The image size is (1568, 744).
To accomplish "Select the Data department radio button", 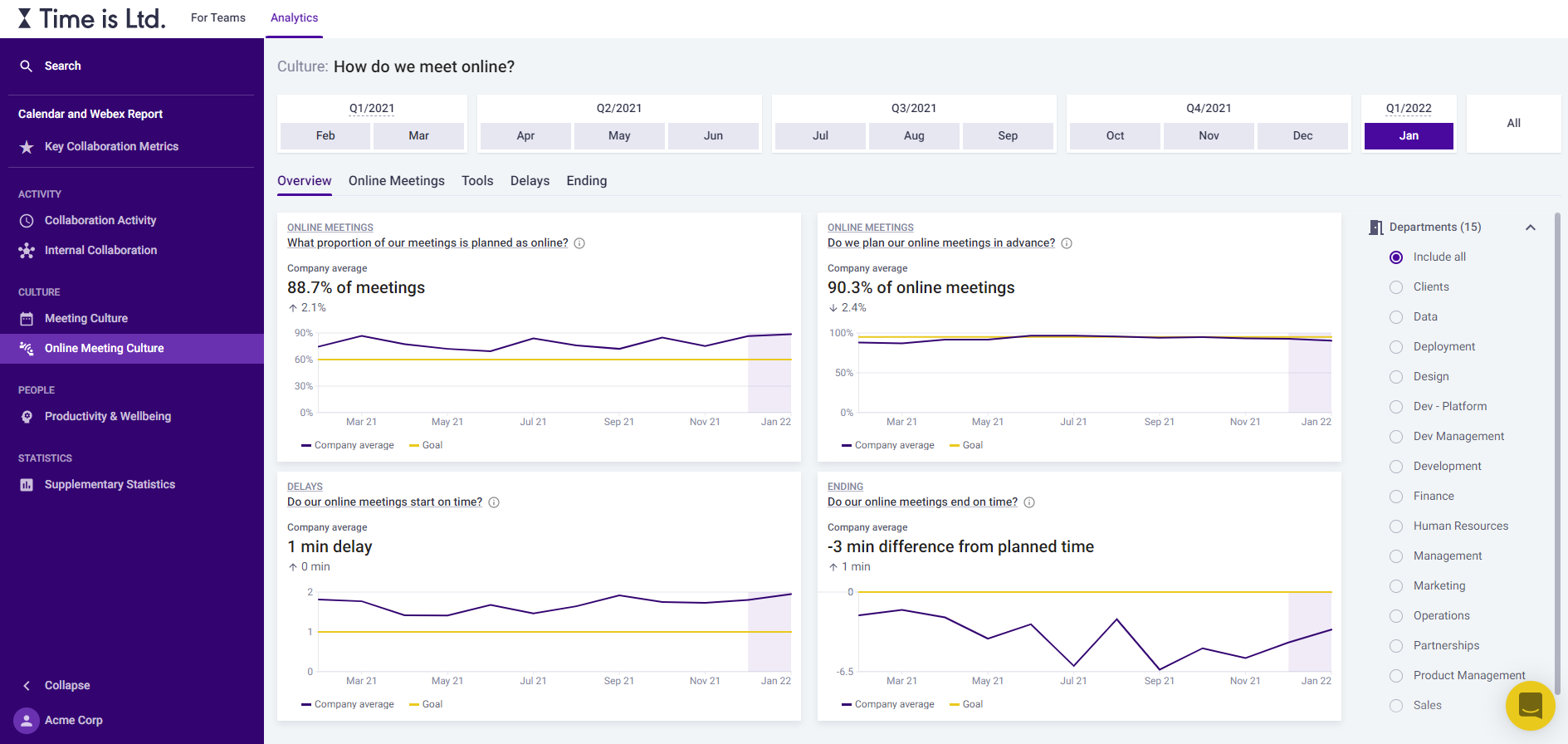I will tap(1396, 317).
